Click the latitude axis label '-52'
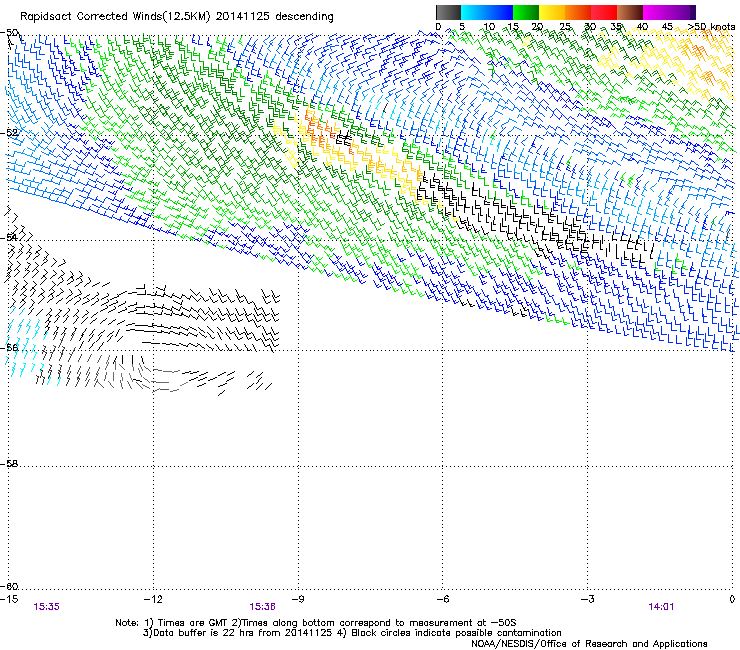Screen dimensions: 740x650 click(x=9, y=133)
